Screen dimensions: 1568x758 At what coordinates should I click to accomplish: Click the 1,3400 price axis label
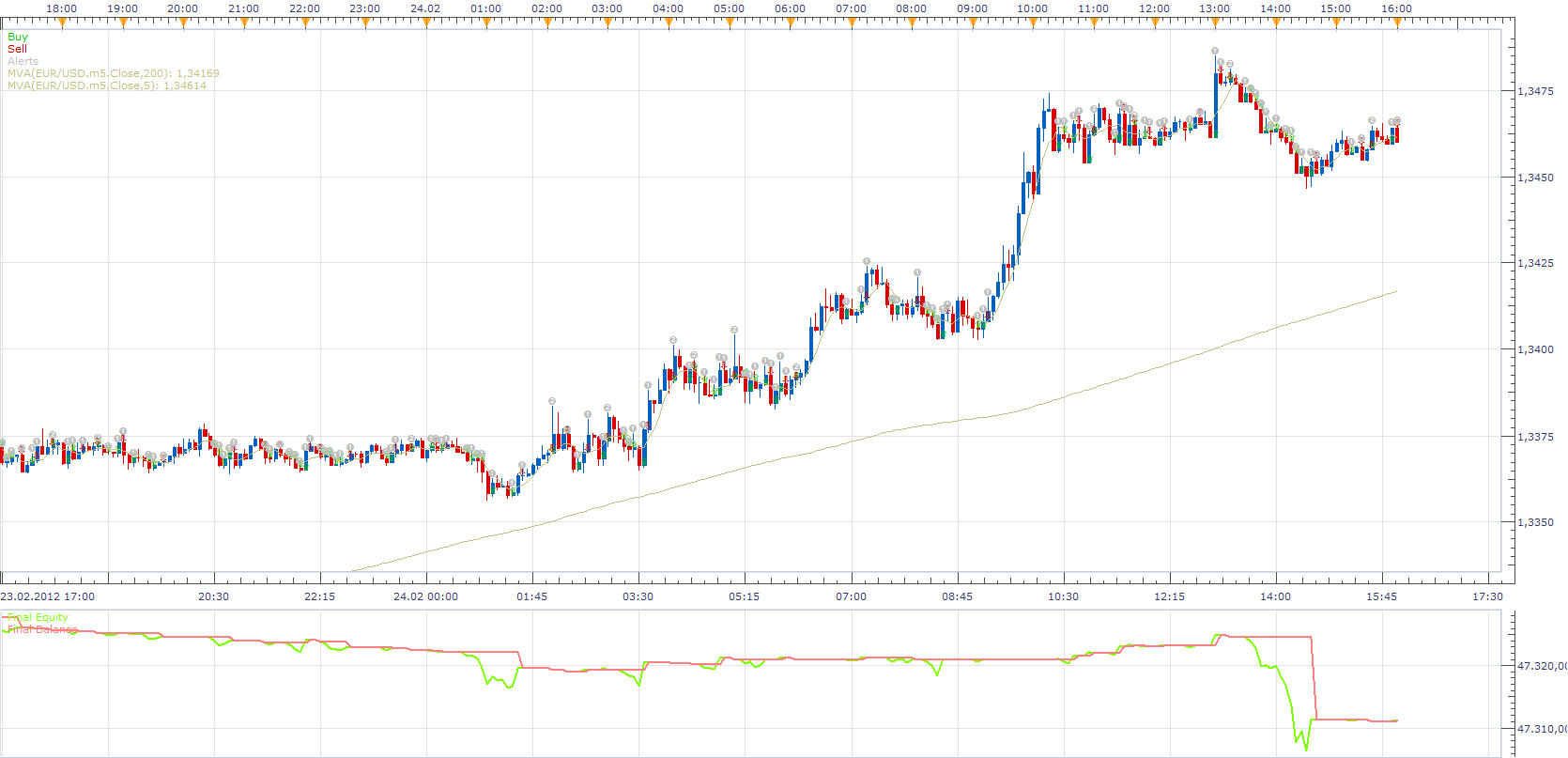(x=1536, y=349)
